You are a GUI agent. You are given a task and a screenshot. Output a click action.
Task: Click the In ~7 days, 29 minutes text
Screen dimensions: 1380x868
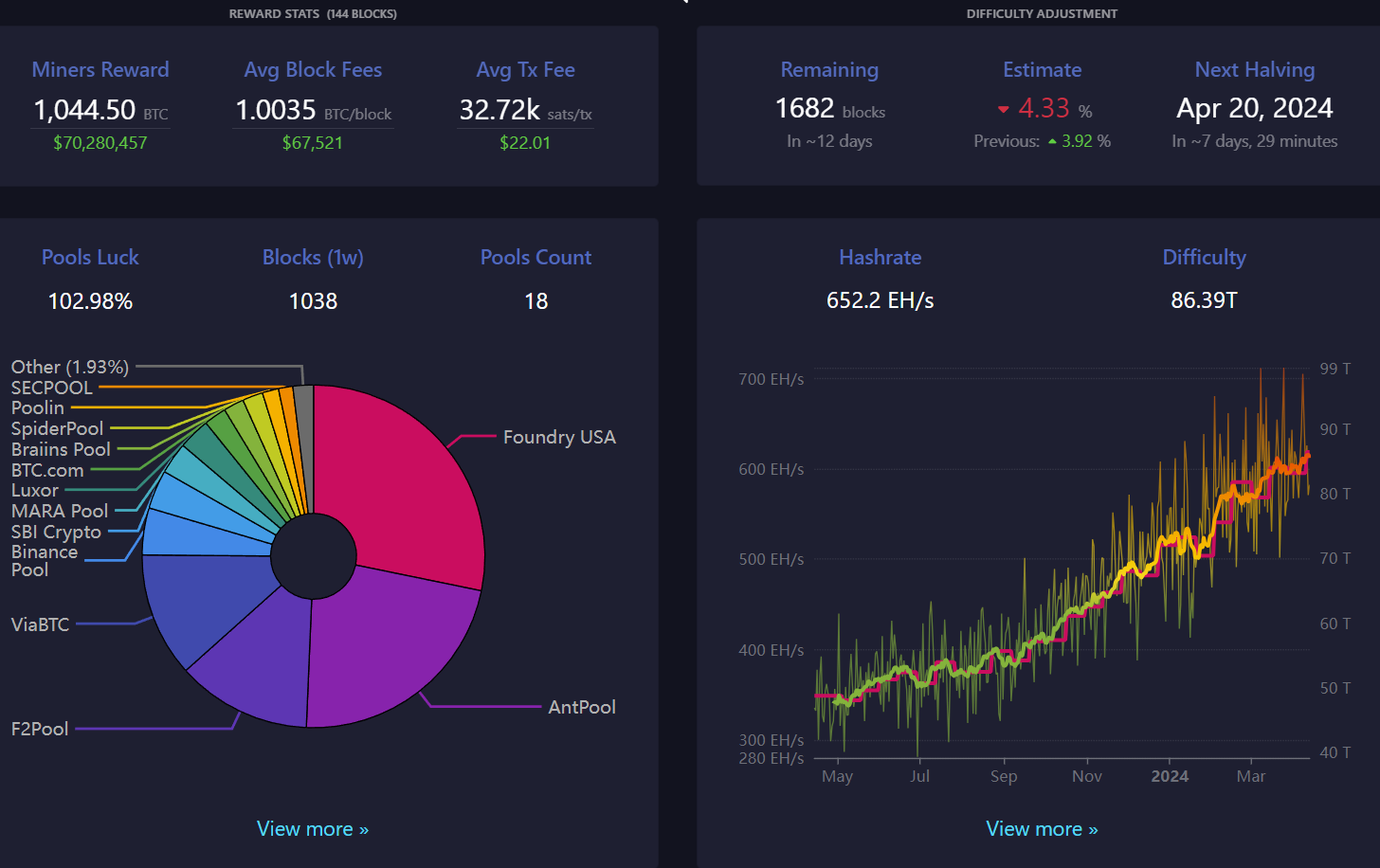coord(1255,141)
